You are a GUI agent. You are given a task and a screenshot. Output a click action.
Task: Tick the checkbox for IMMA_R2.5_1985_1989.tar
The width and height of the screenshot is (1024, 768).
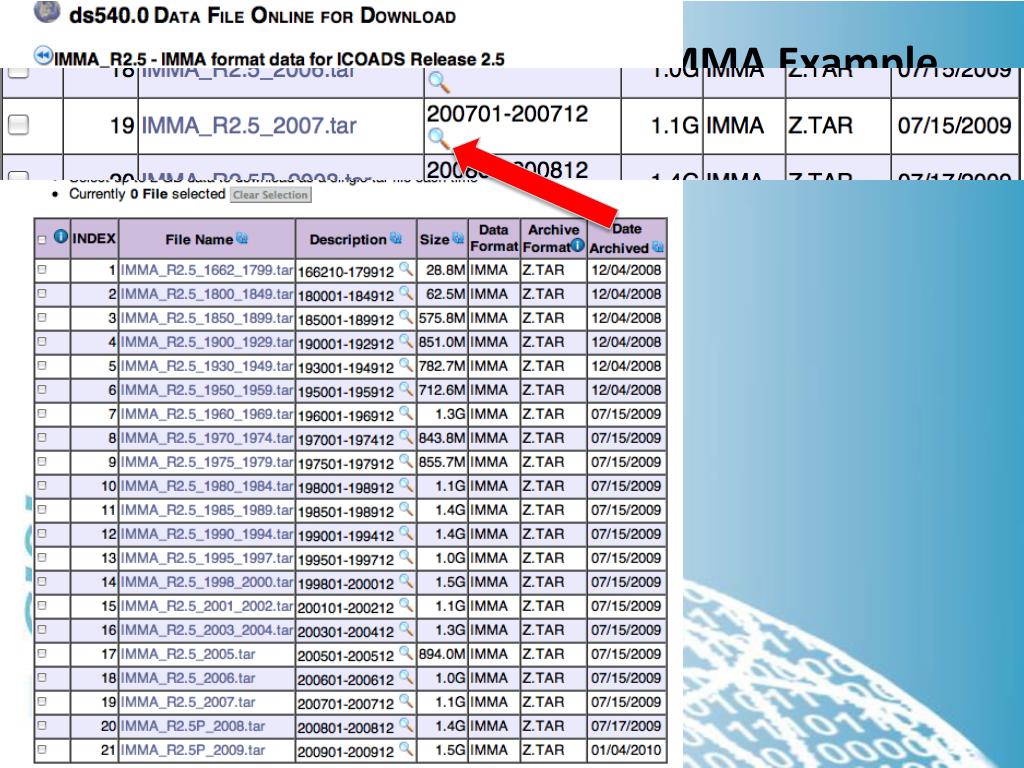42,509
